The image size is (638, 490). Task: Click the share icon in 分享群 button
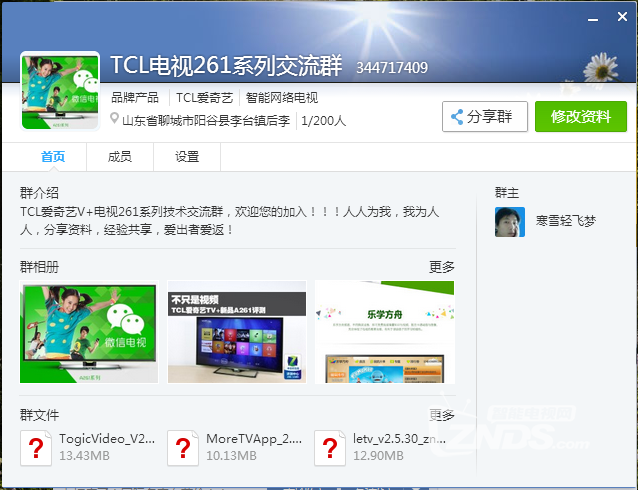click(457, 117)
